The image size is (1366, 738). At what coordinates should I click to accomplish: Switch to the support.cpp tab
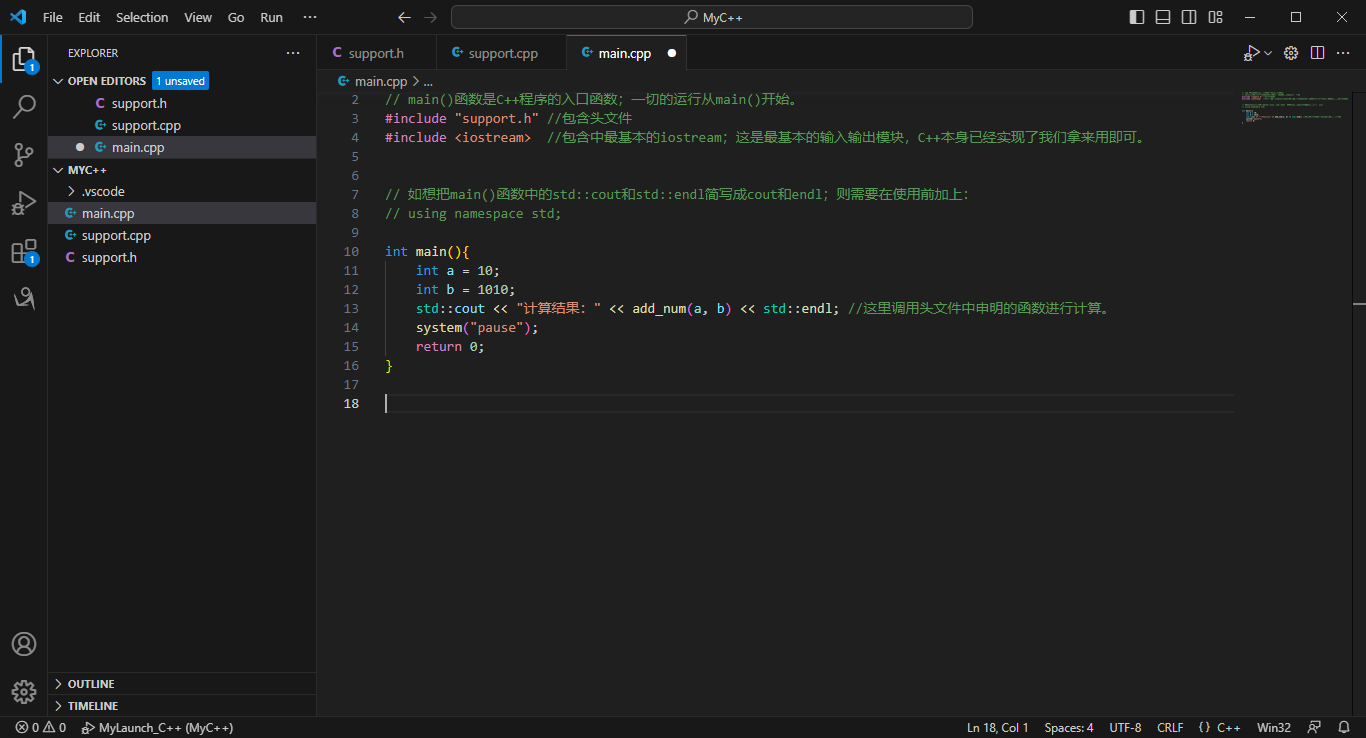pyautogui.click(x=502, y=53)
